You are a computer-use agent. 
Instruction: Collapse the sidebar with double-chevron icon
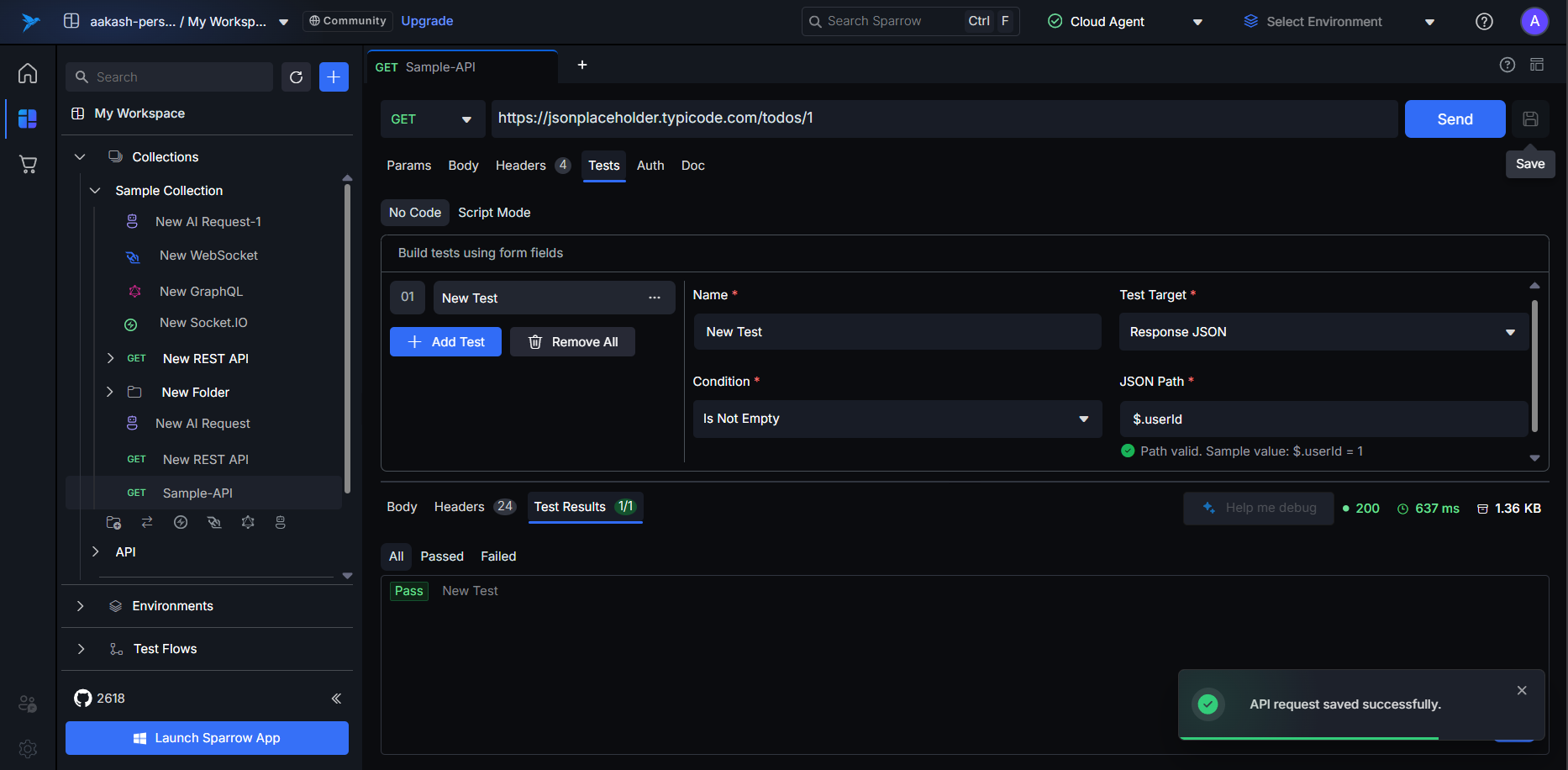(x=336, y=699)
